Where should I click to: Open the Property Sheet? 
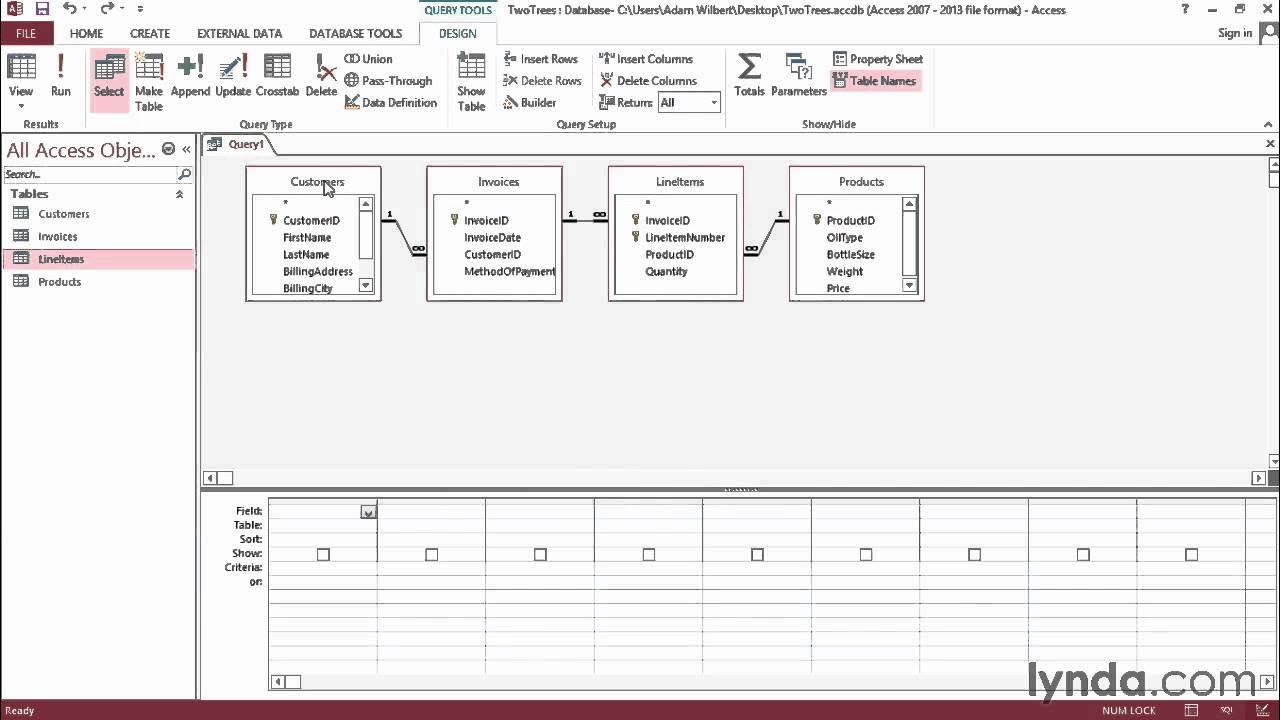[877, 59]
